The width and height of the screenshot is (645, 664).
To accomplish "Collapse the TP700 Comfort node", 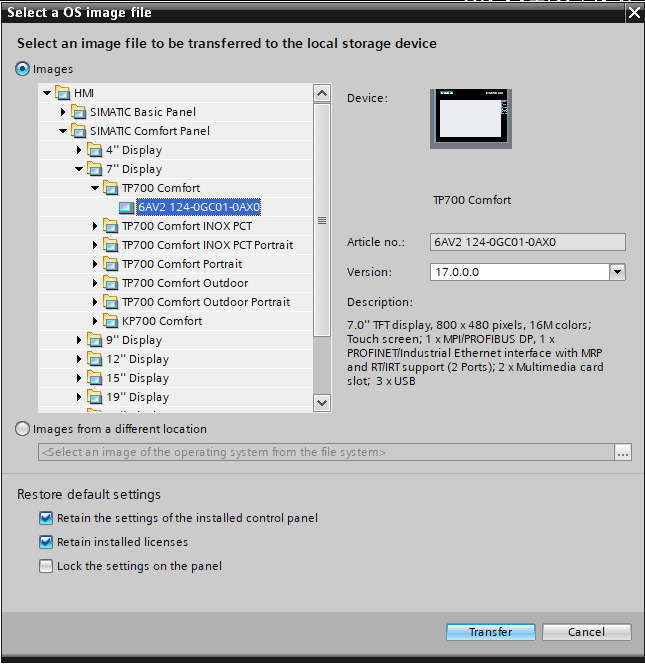I will coord(95,188).
